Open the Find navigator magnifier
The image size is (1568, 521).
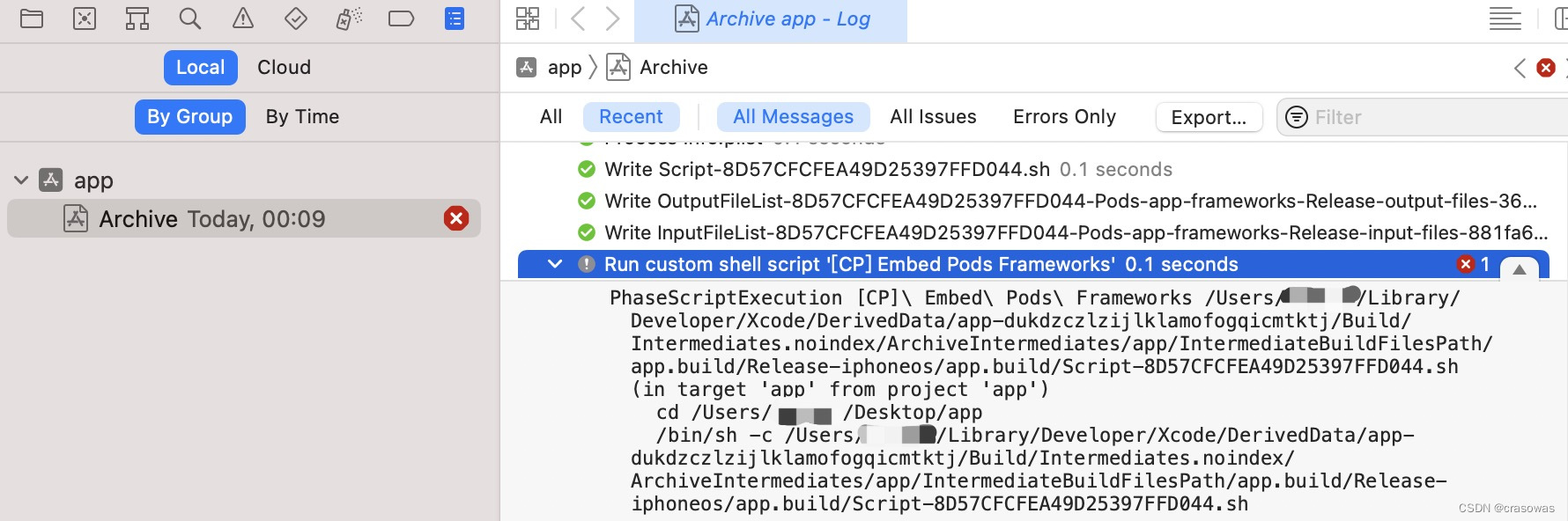190,18
